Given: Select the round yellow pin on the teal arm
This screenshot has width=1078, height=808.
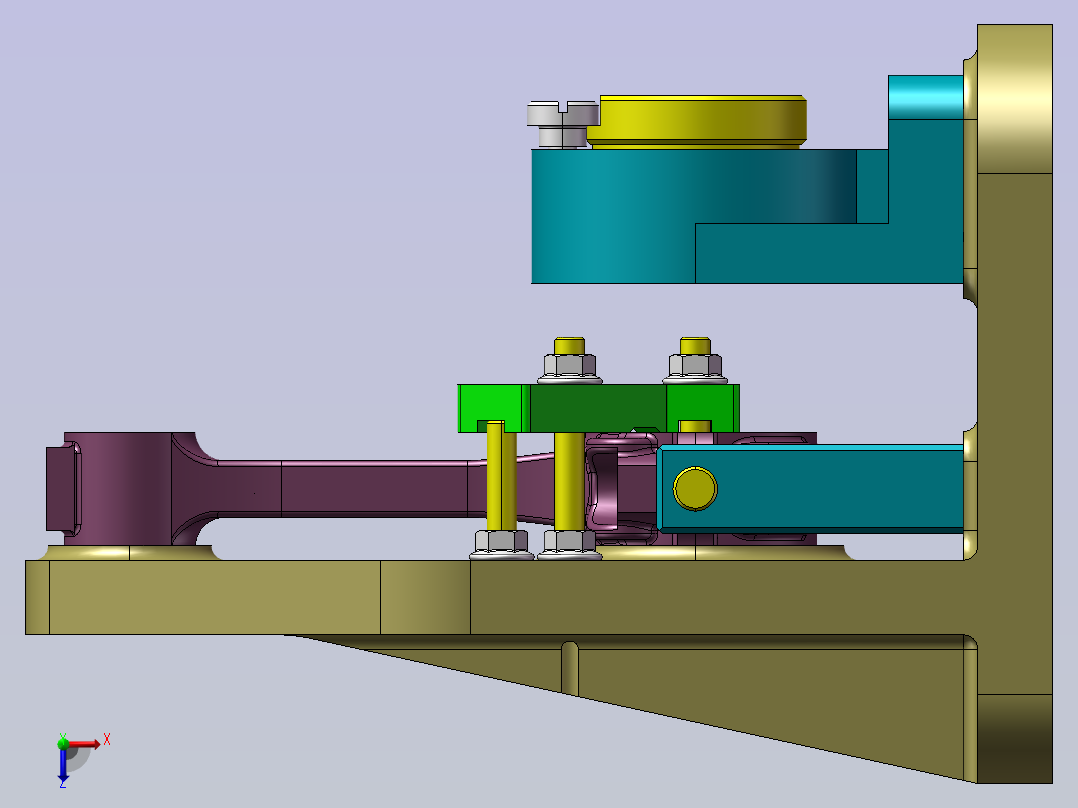Looking at the screenshot, I should pos(695,488).
